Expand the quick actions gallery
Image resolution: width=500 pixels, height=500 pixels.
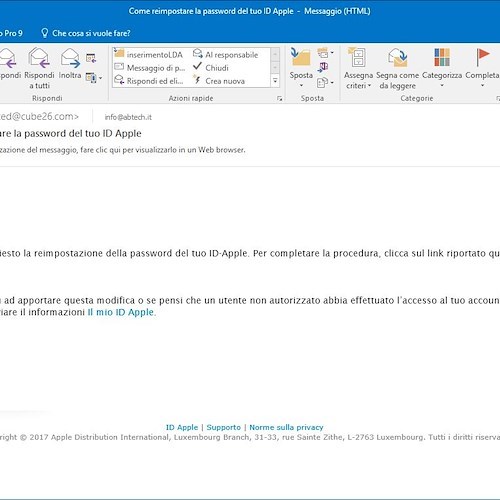[275, 81]
